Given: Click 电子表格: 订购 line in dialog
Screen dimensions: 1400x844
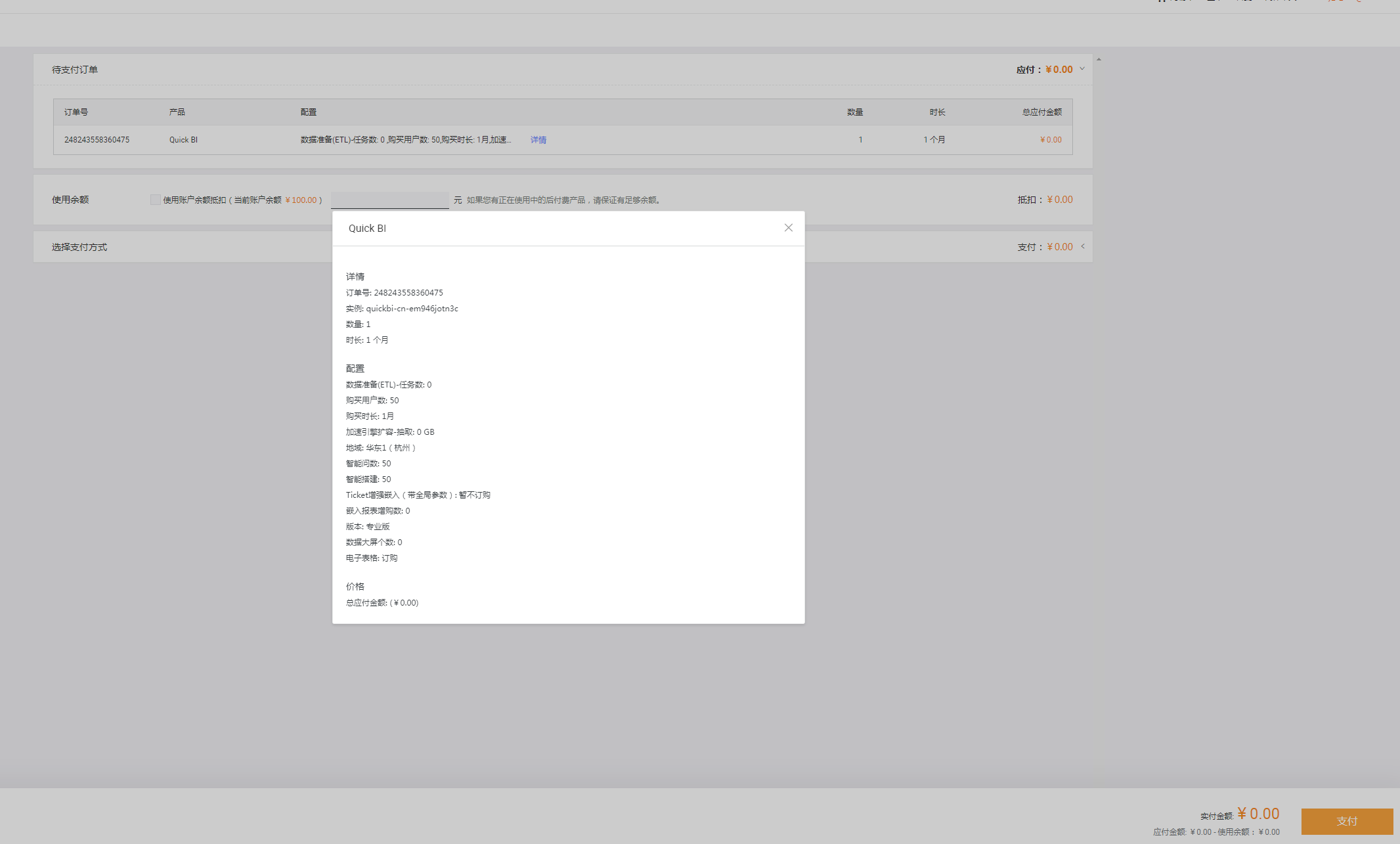Looking at the screenshot, I should (x=372, y=558).
